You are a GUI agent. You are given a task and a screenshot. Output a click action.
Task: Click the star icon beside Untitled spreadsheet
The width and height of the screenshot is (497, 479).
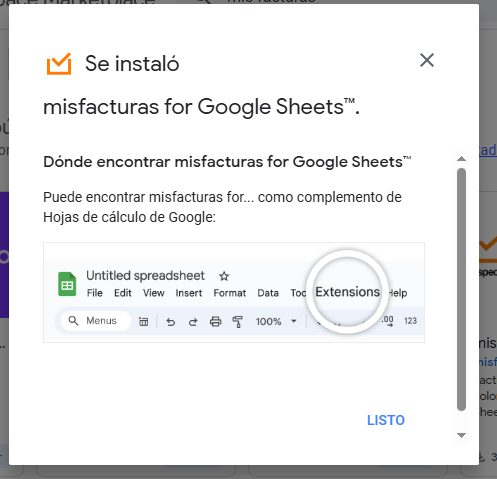tap(224, 276)
